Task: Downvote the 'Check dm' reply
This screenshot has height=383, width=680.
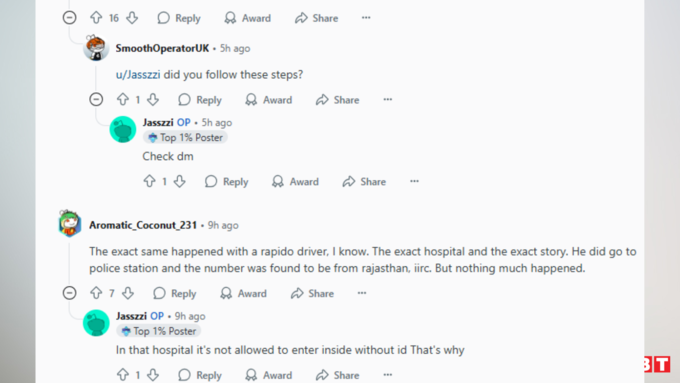Action: [x=180, y=181]
